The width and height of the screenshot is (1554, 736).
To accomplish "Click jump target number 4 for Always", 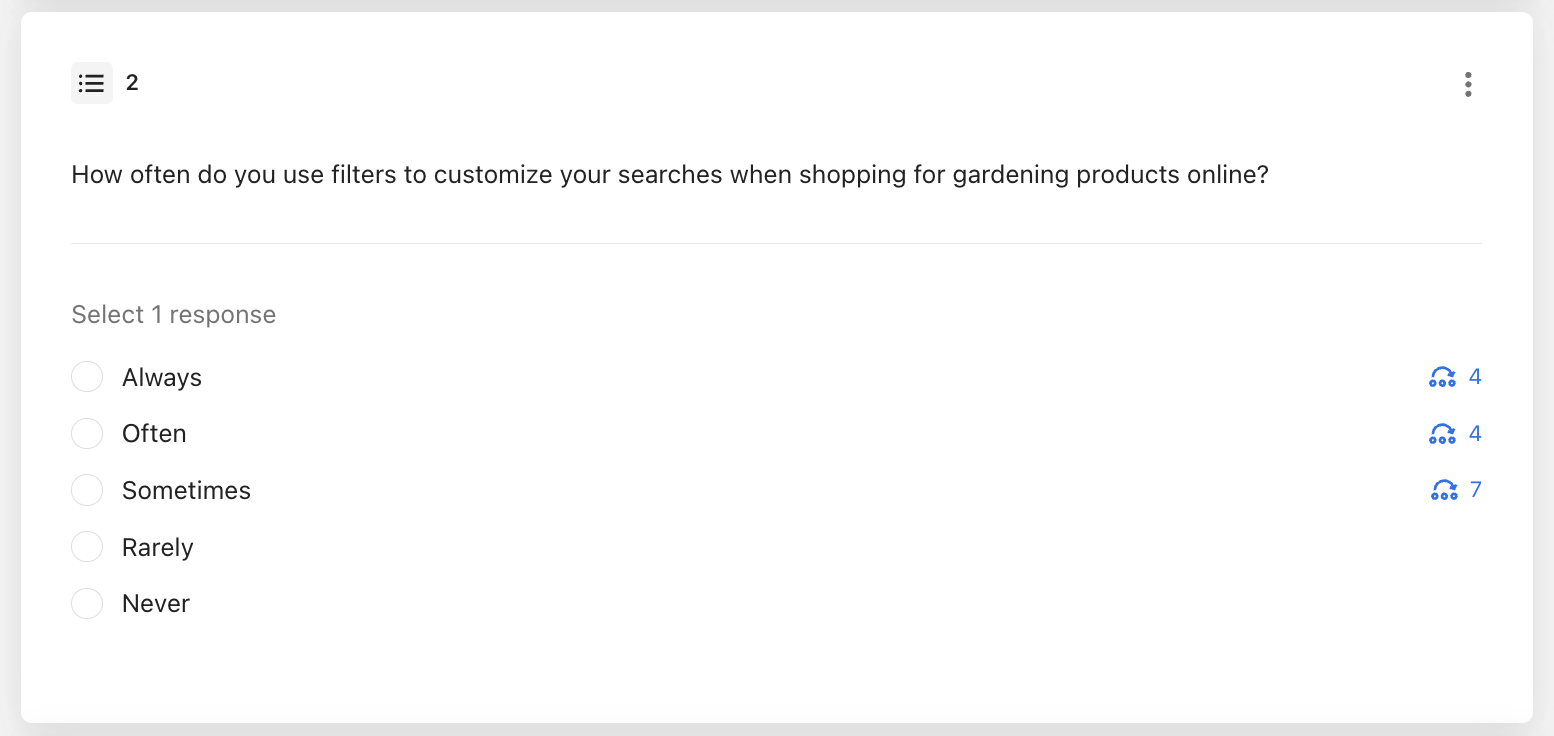I will 1475,377.
